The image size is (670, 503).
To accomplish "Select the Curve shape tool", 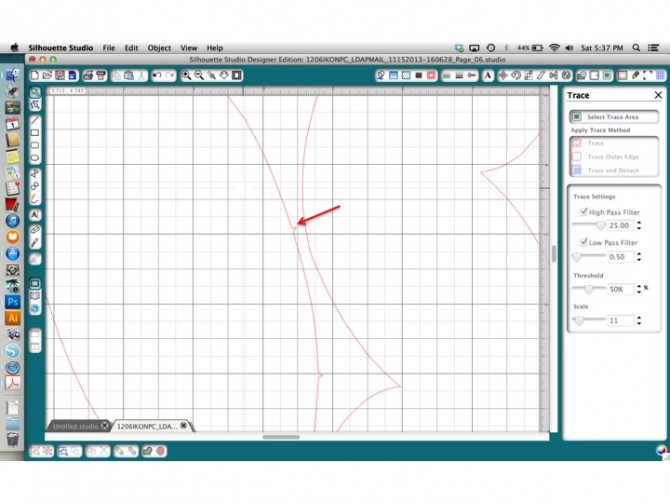I will click(x=35, y=186).
